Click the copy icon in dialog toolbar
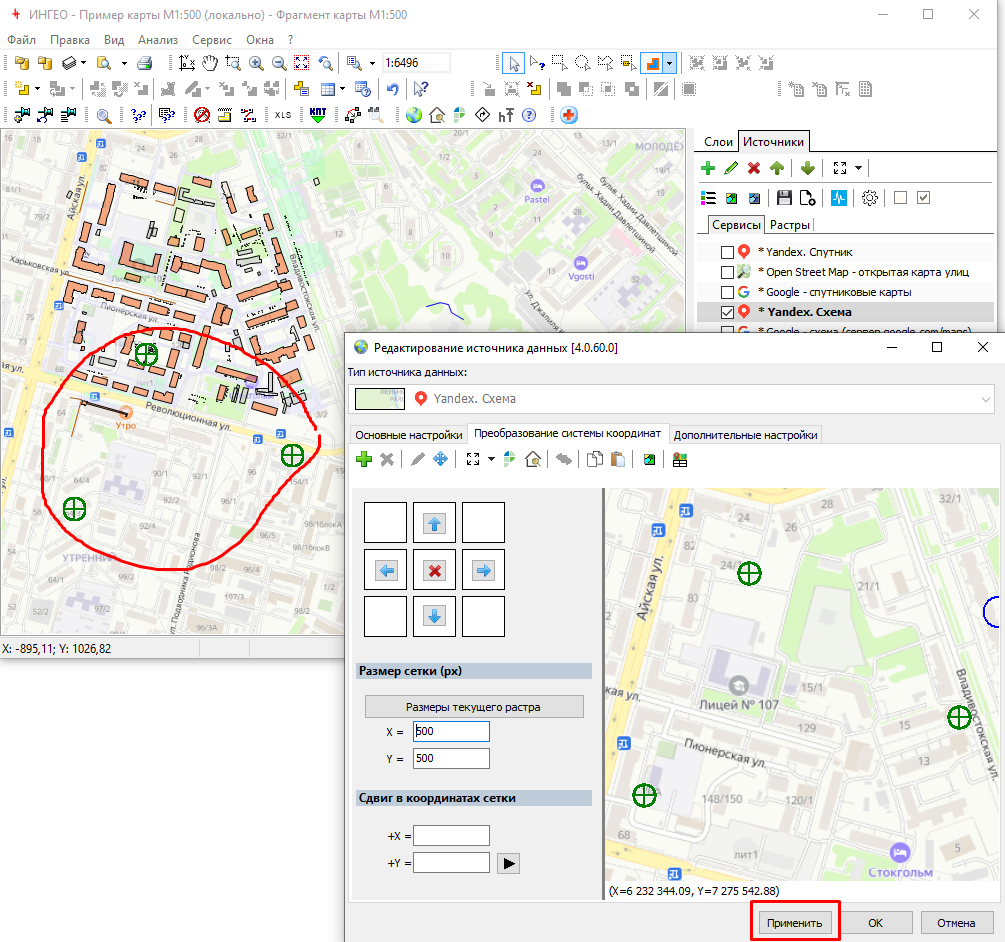The width and height of the screenshot is (1005, 942). [595, 459]
